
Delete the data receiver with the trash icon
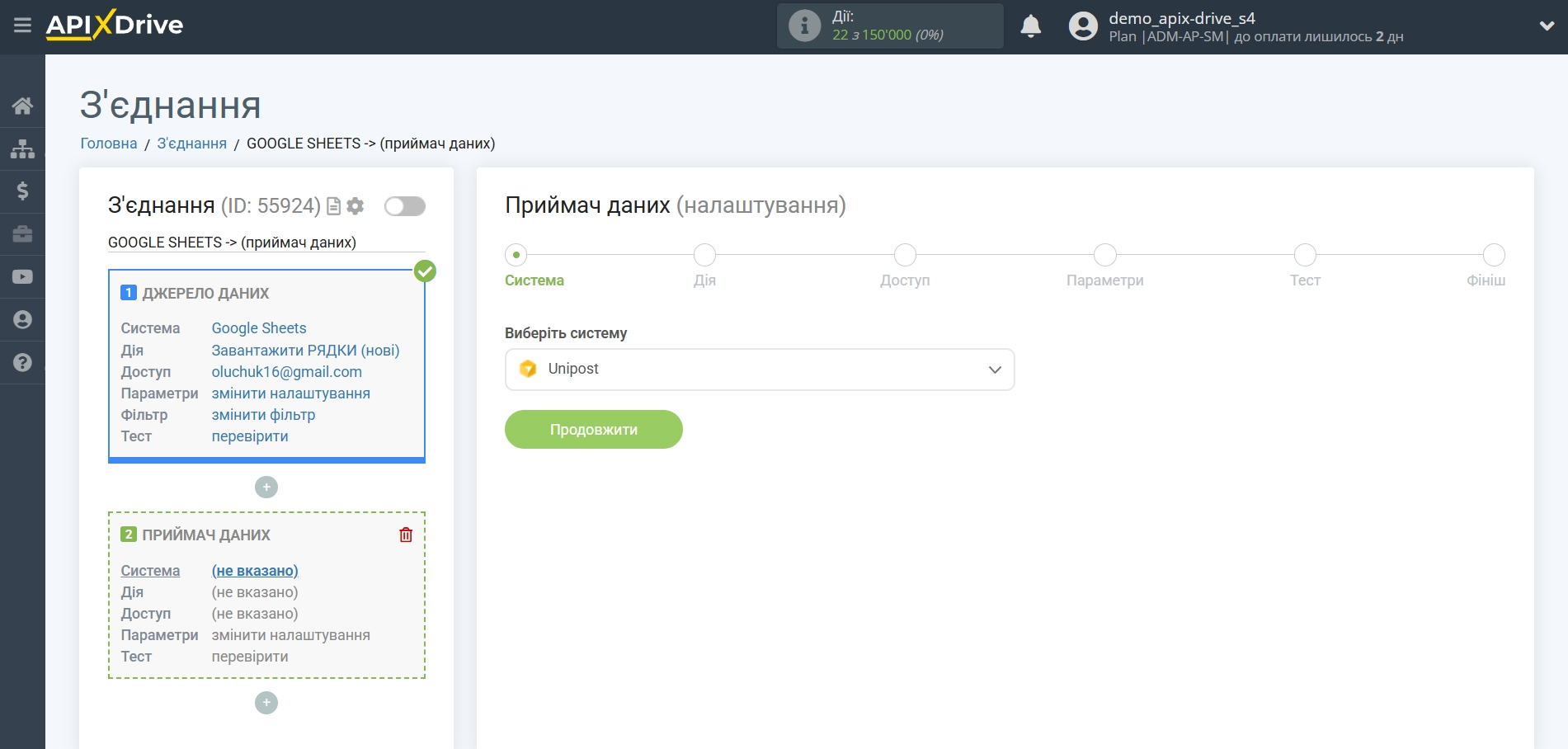[406, 535]
